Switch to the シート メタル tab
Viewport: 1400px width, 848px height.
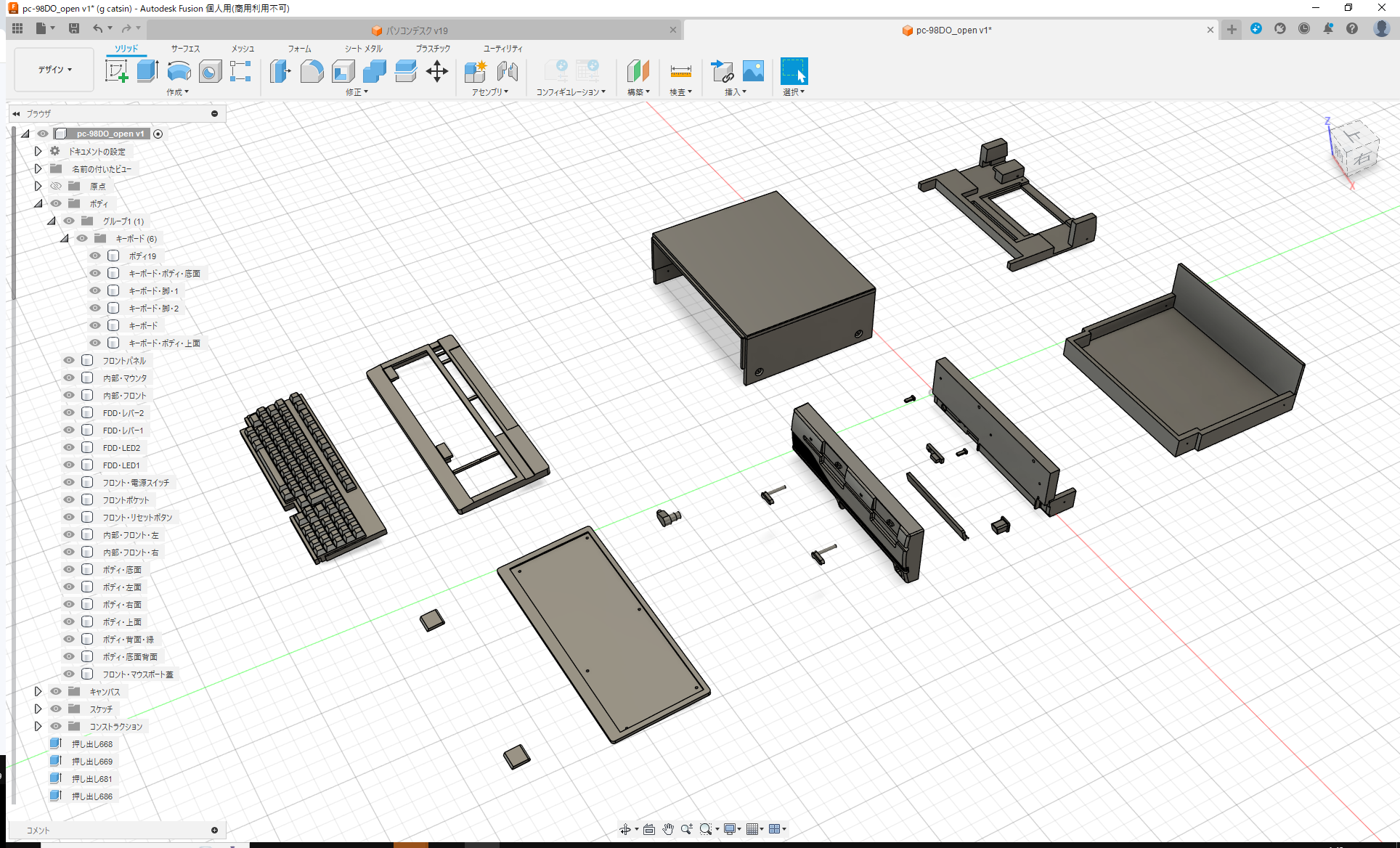(x=362, y=48)
